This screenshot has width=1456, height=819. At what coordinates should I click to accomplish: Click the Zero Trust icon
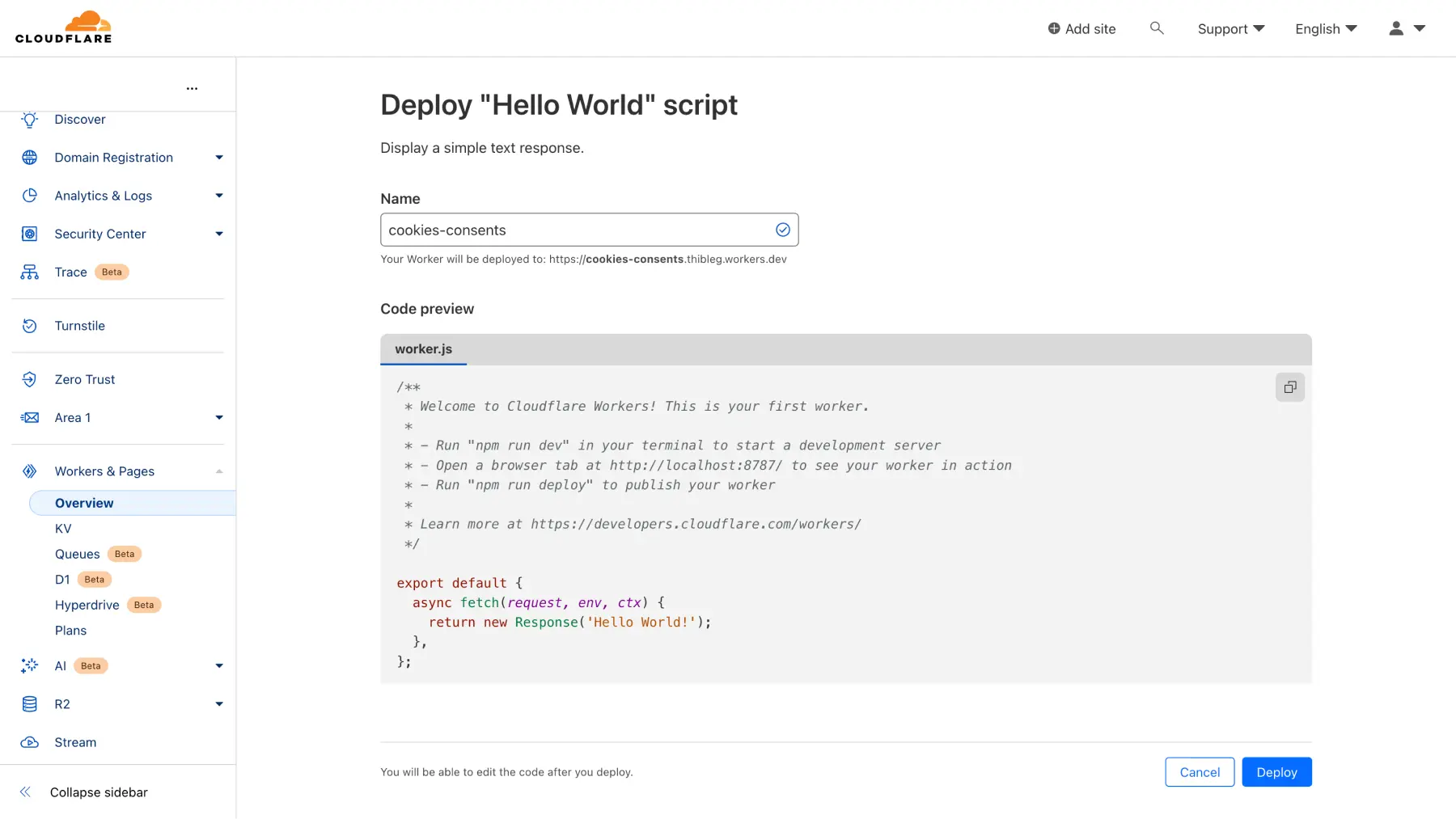(x=30, y=379)
